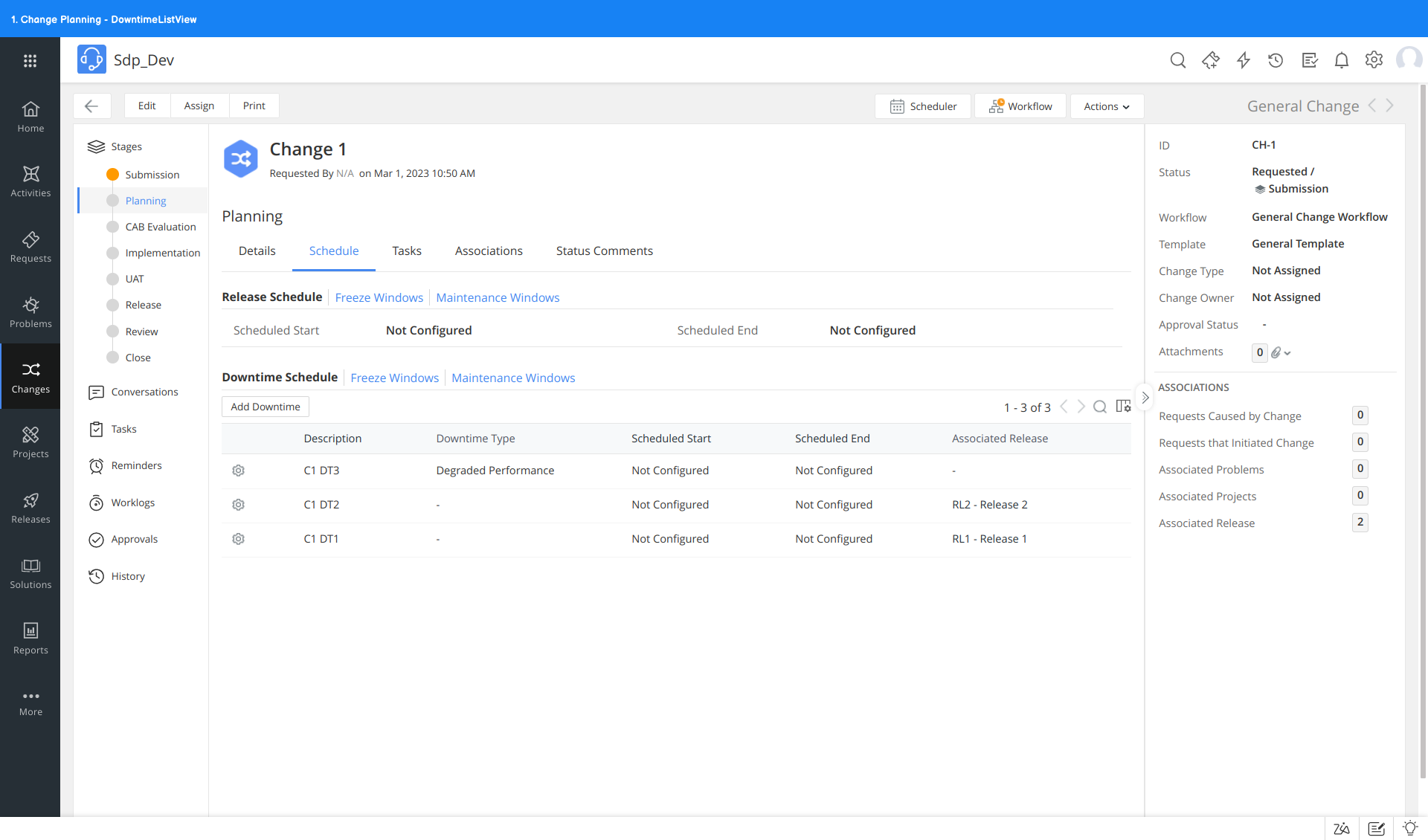Show More modules in sidebar
This screenshot has height=840, width=1428.
coord(30,703)
